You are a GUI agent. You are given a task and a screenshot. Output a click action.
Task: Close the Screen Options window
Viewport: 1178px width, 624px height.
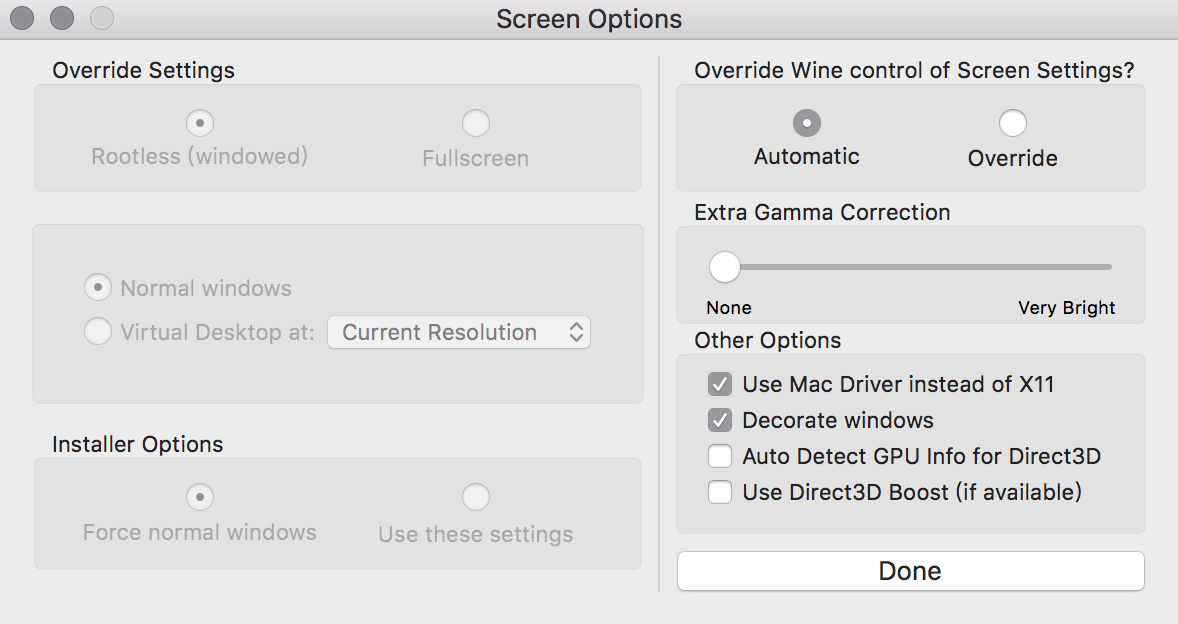(22, 18)
